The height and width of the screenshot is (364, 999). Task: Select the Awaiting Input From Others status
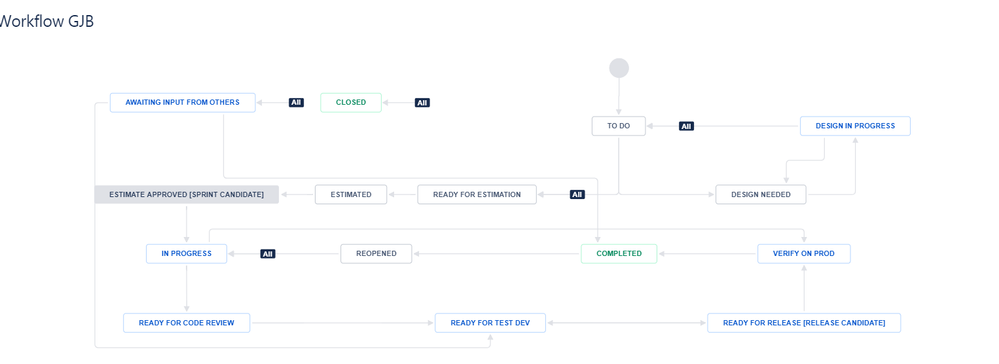[183, 103]
